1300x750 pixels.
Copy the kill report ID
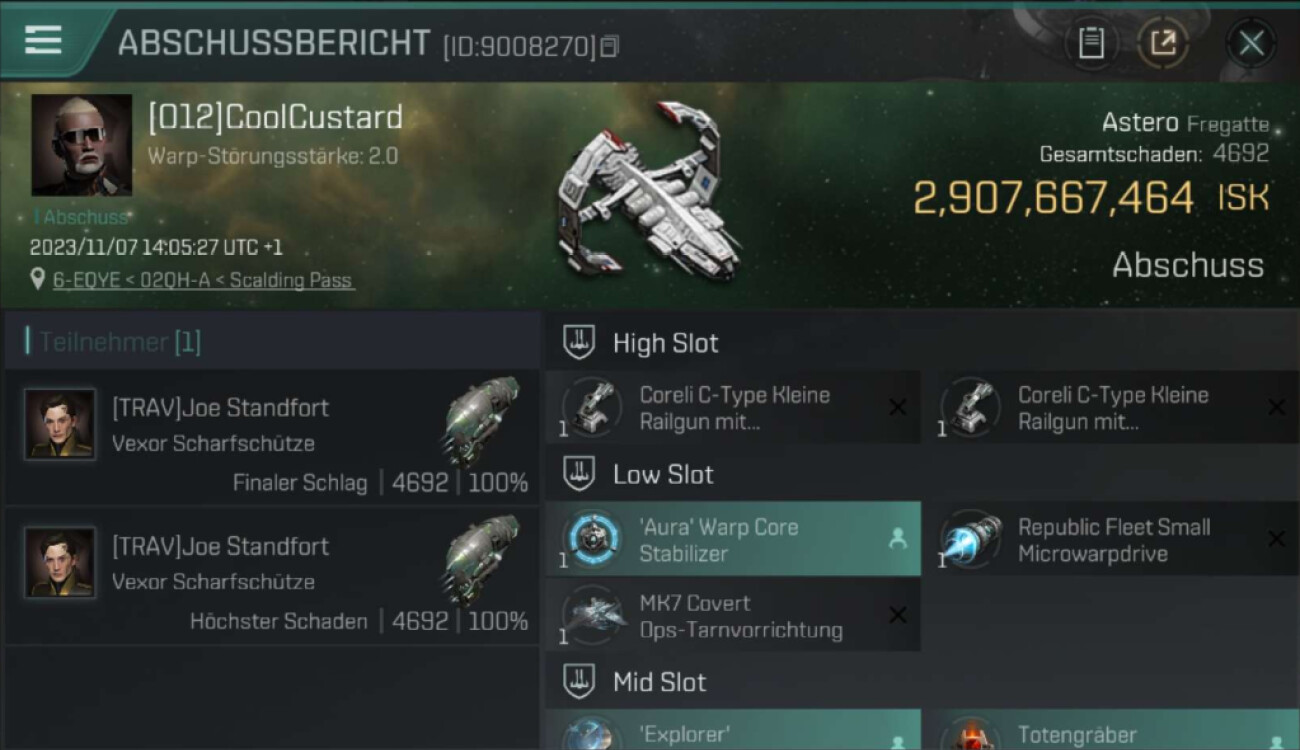coord(609,46)
